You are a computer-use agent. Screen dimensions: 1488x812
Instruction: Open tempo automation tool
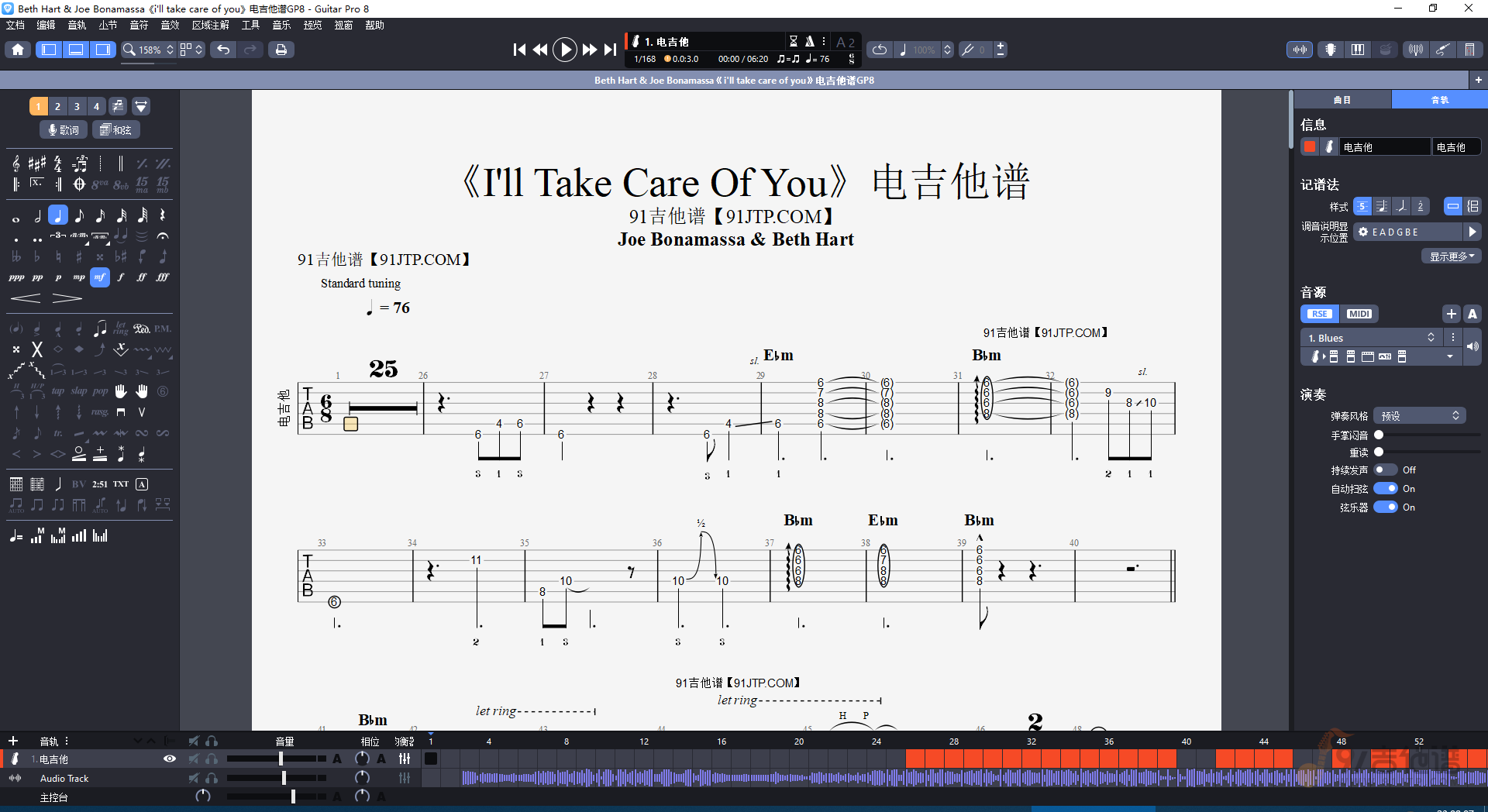(x=16, y=536)
